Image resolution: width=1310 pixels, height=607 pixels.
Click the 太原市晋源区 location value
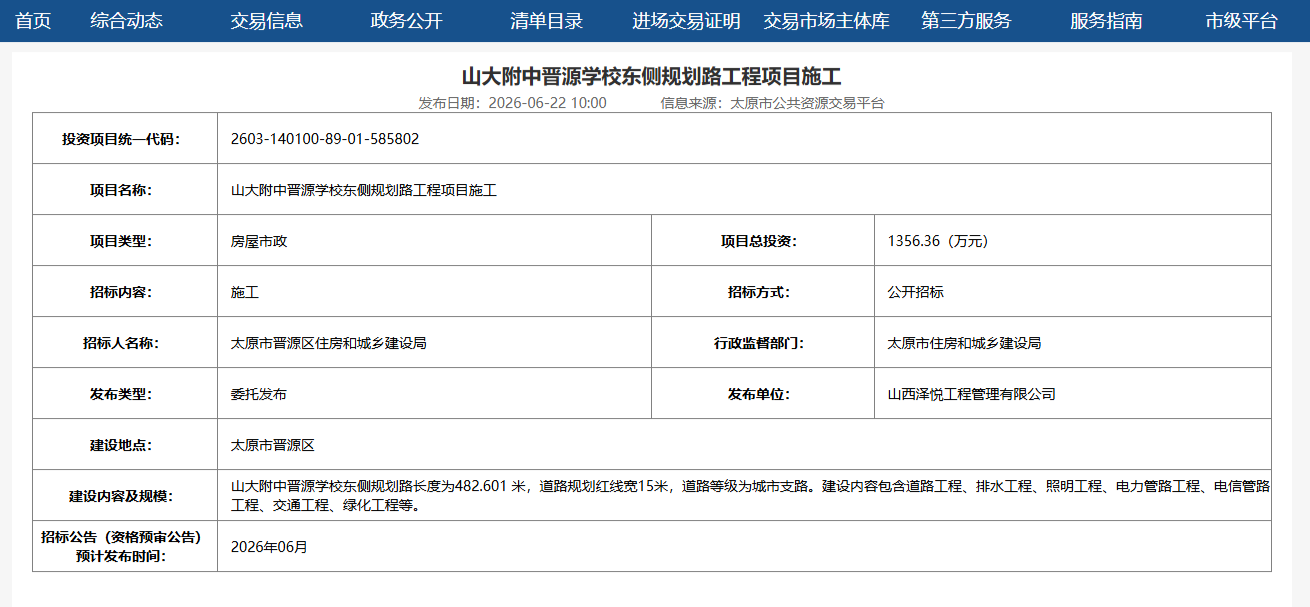pyautogui.click(x=273, y=445)
